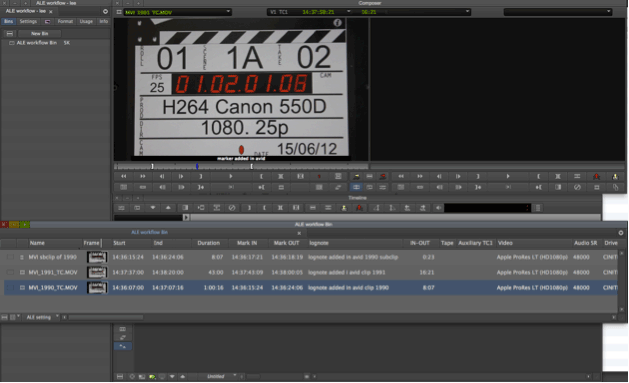Click Remove Effect under the record monitor
The height and width of the screenshot is (383, 629).
(577, 187)
